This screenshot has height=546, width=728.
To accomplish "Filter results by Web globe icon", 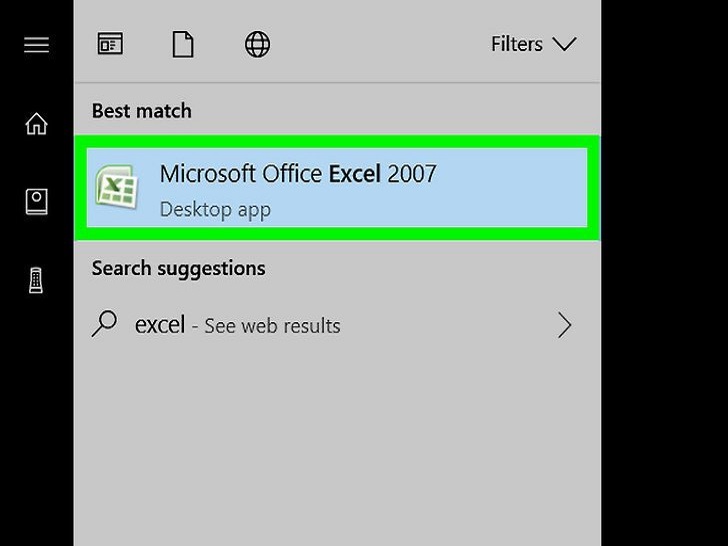I will [257, 45].
